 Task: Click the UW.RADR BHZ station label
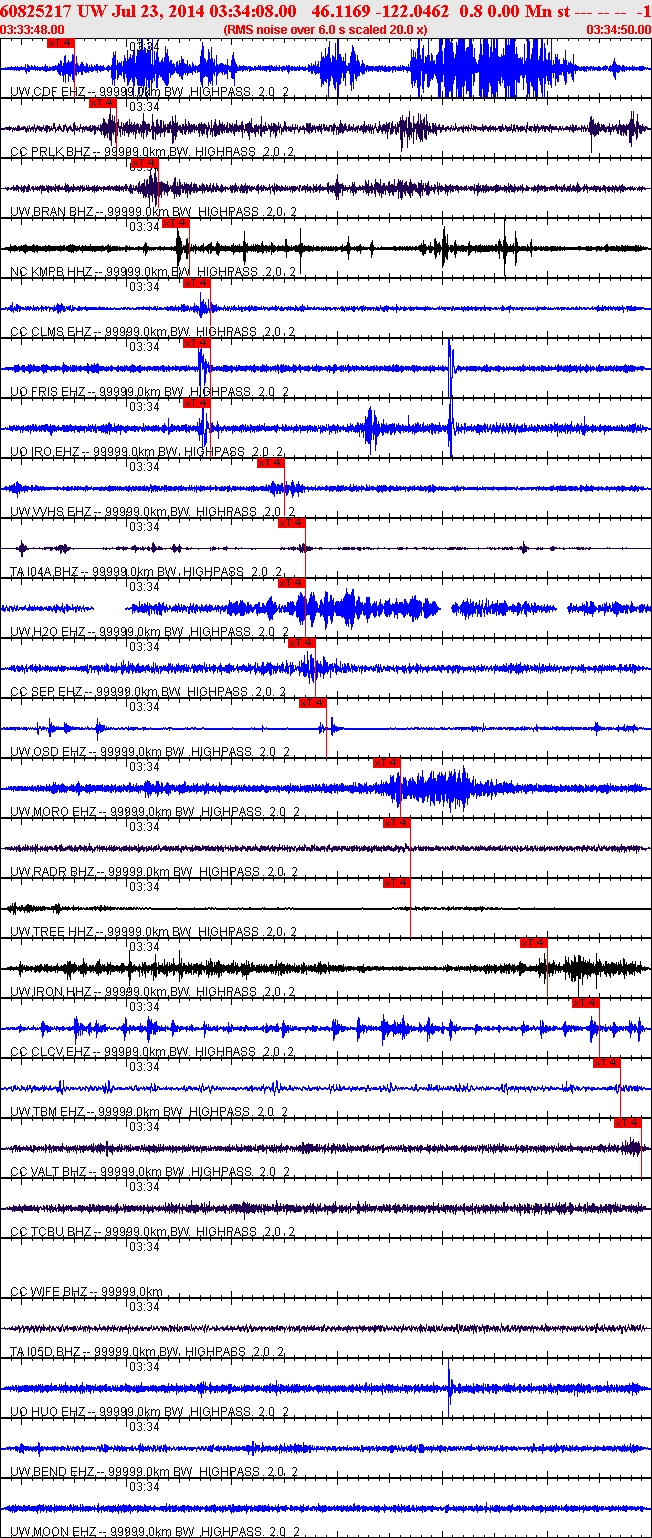click(x=52, y=871)
